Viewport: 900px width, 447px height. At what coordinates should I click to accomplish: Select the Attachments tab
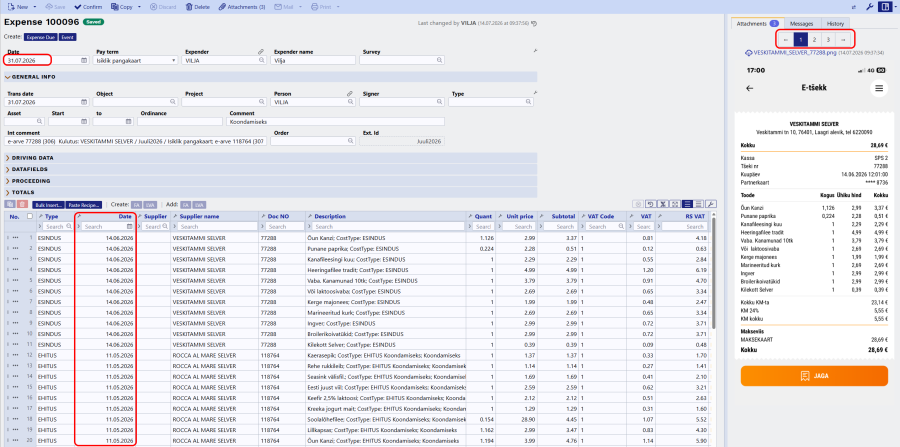click(x=757, y=24)
